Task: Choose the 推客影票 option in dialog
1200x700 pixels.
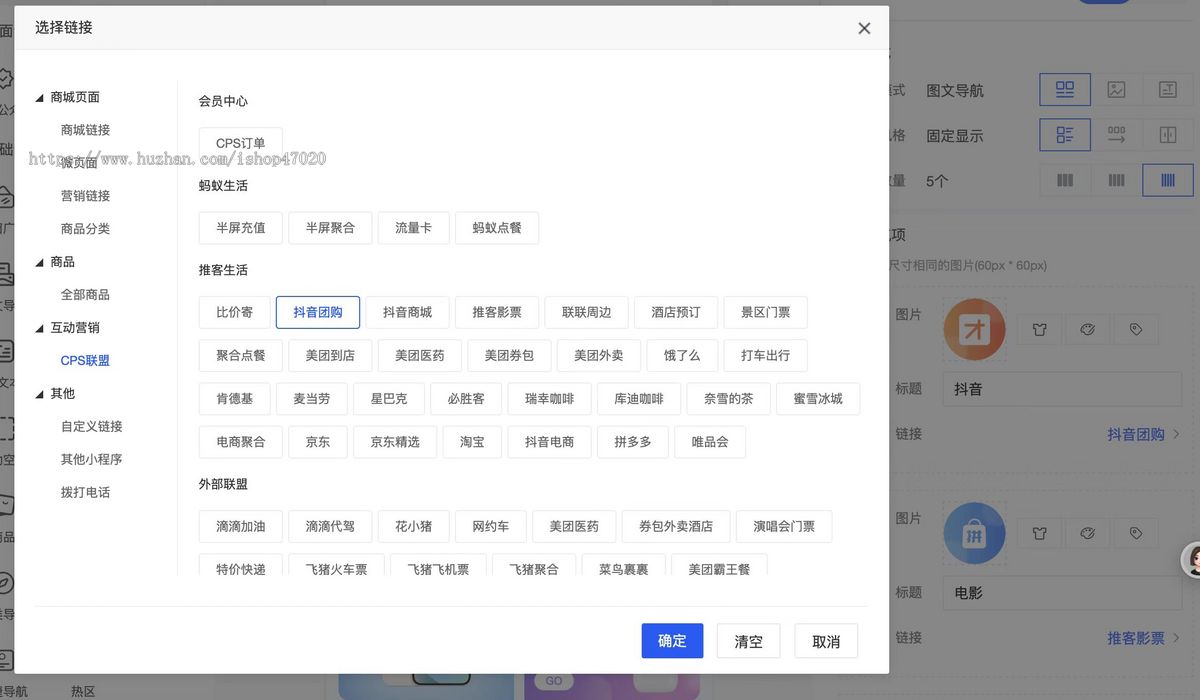Action: click(x=497, y=312)
